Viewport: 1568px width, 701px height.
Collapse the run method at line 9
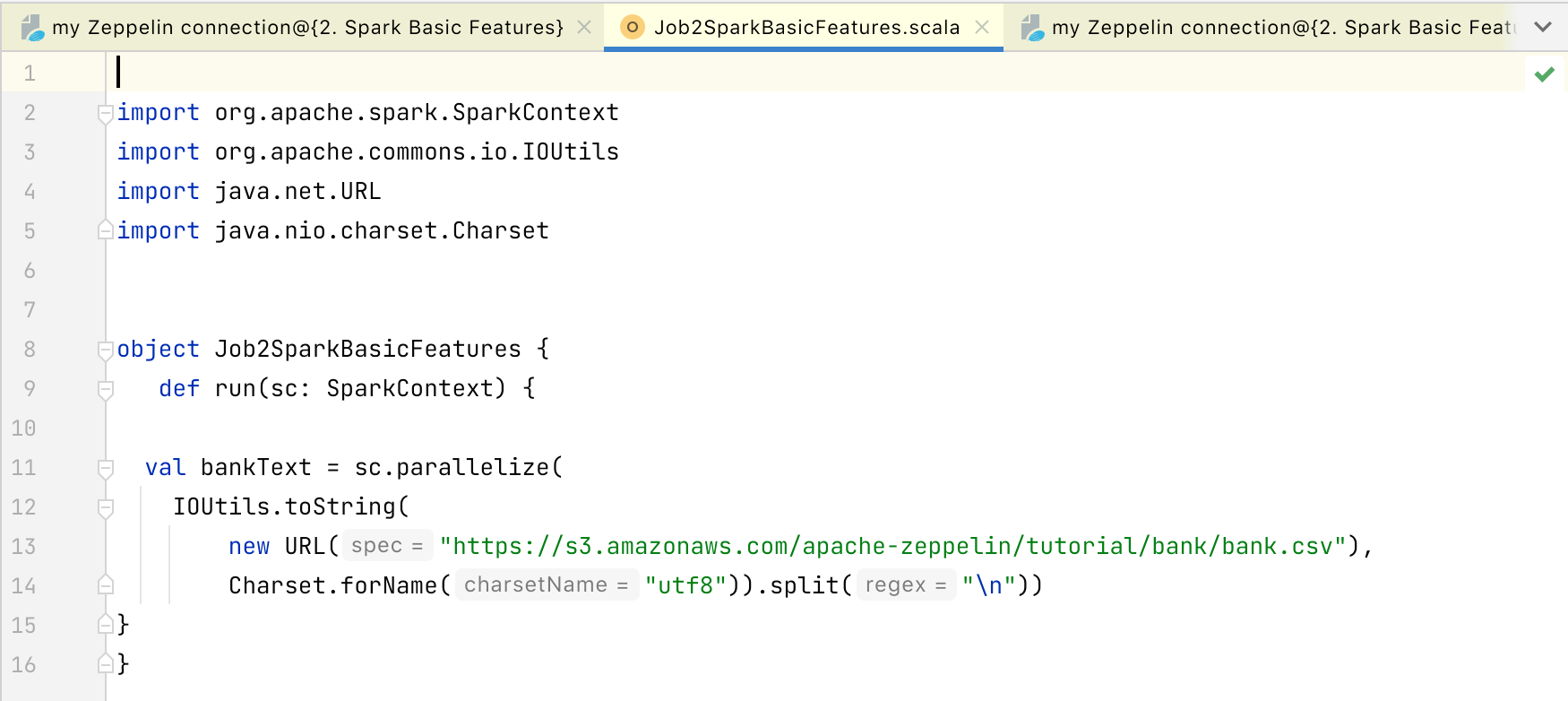click(x=106, y=389)
